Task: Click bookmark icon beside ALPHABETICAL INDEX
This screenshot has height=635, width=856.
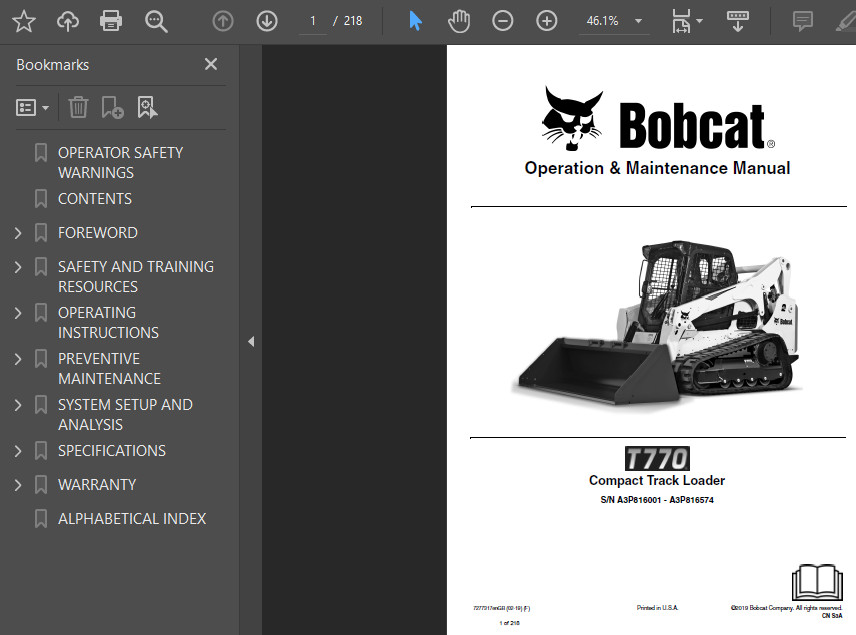Action: 40,519
